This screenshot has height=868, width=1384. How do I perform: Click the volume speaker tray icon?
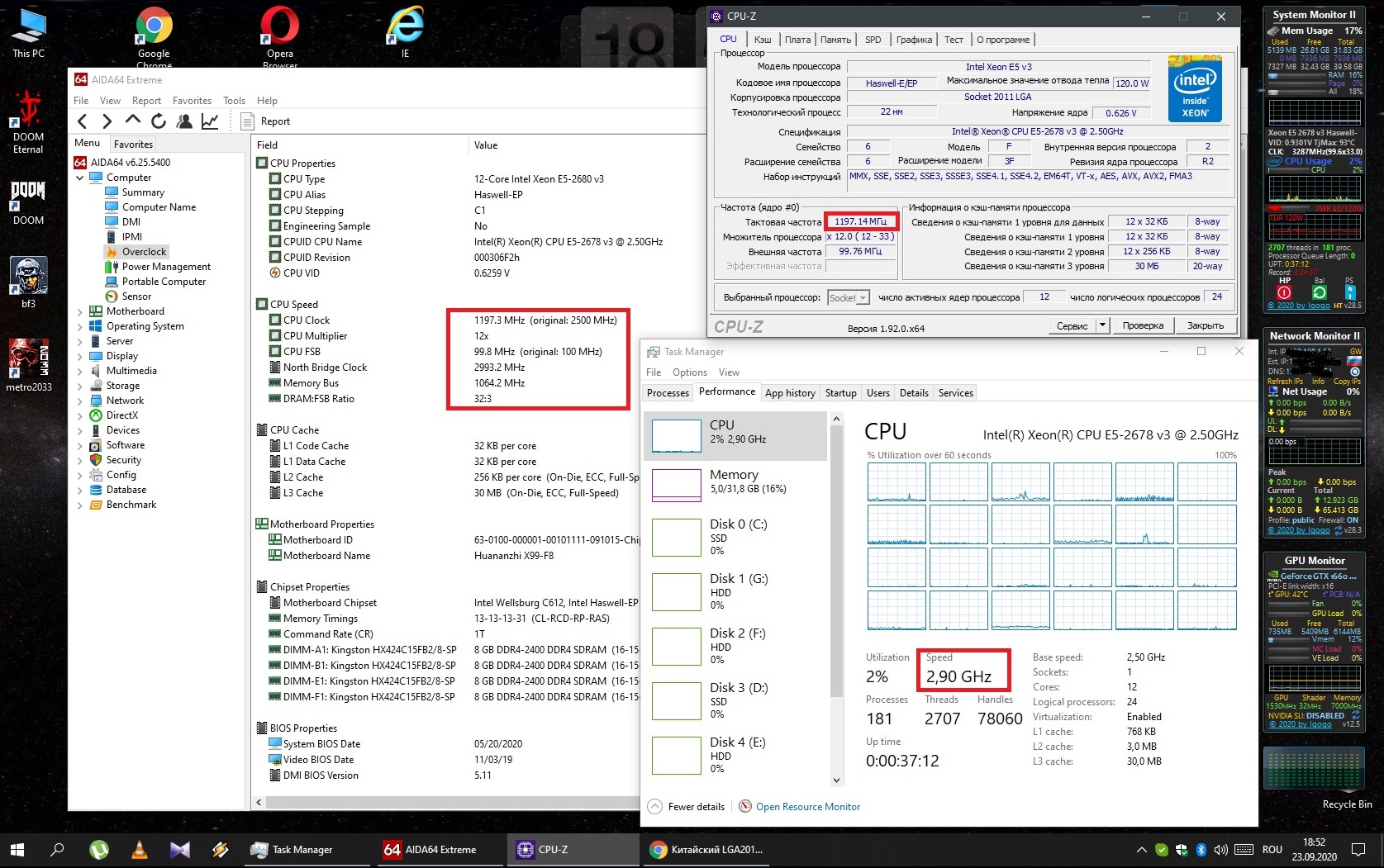click(x=1221, y=849)
